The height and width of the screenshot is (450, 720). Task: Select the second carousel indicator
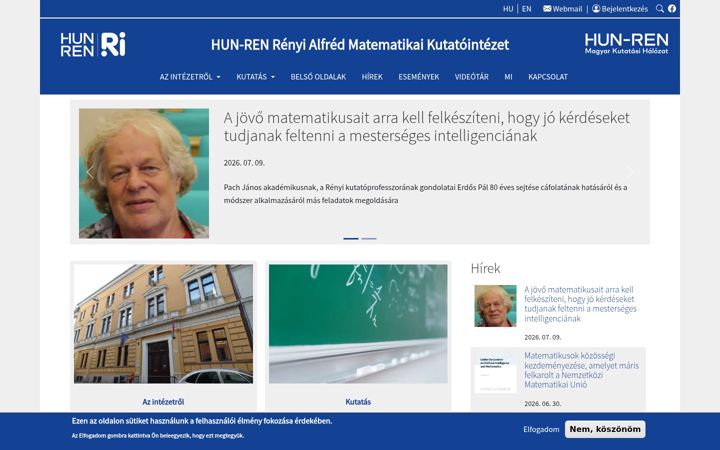(x=369, y=239)
